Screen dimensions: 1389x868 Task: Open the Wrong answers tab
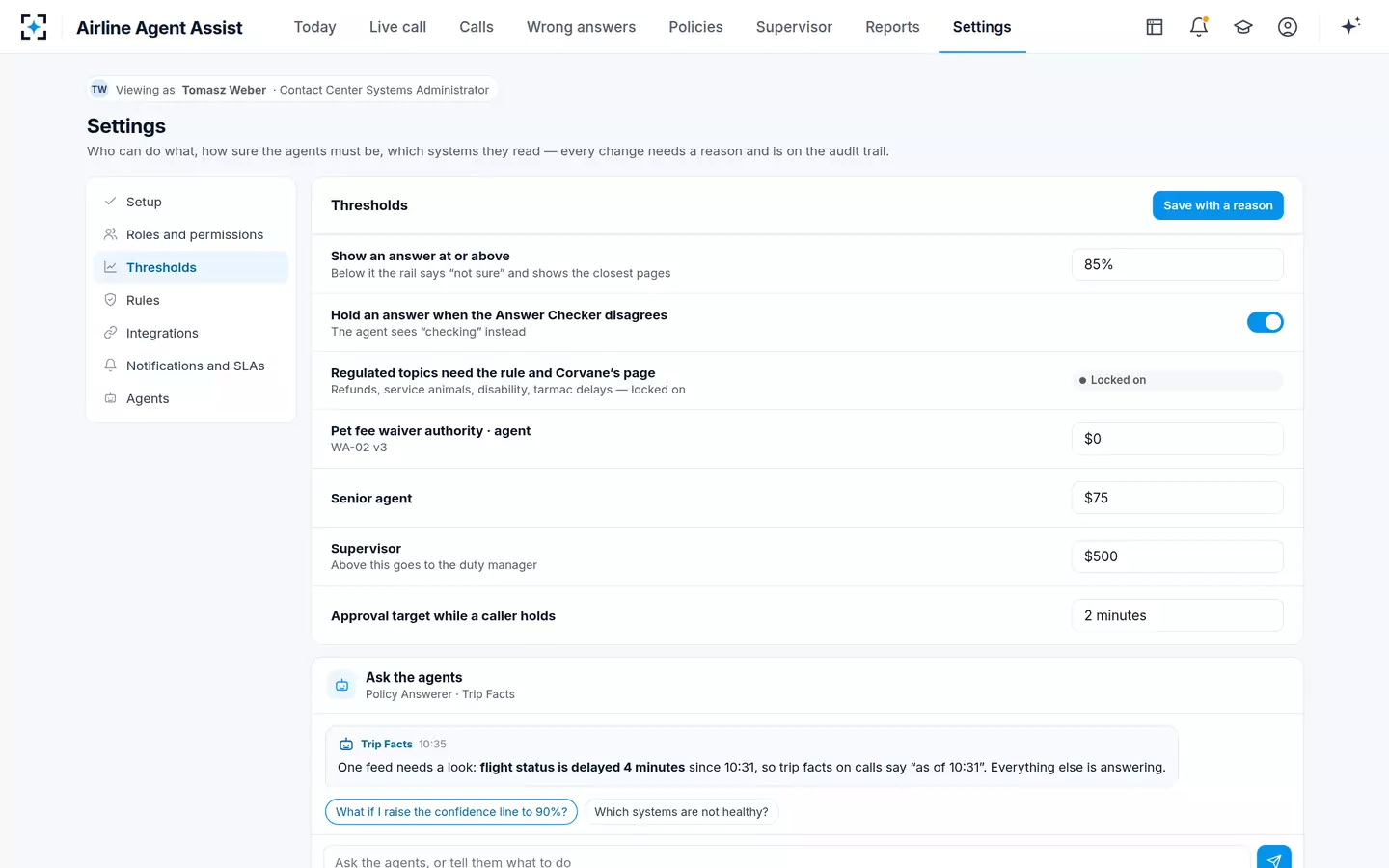(x=581, y=27)
